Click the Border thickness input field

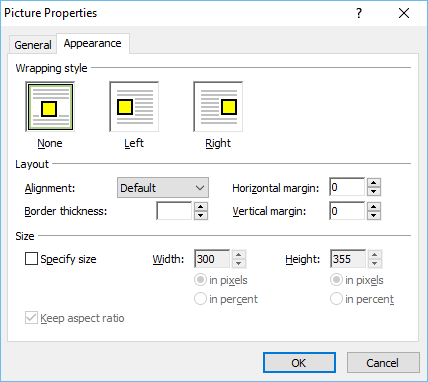click(174, 211)
